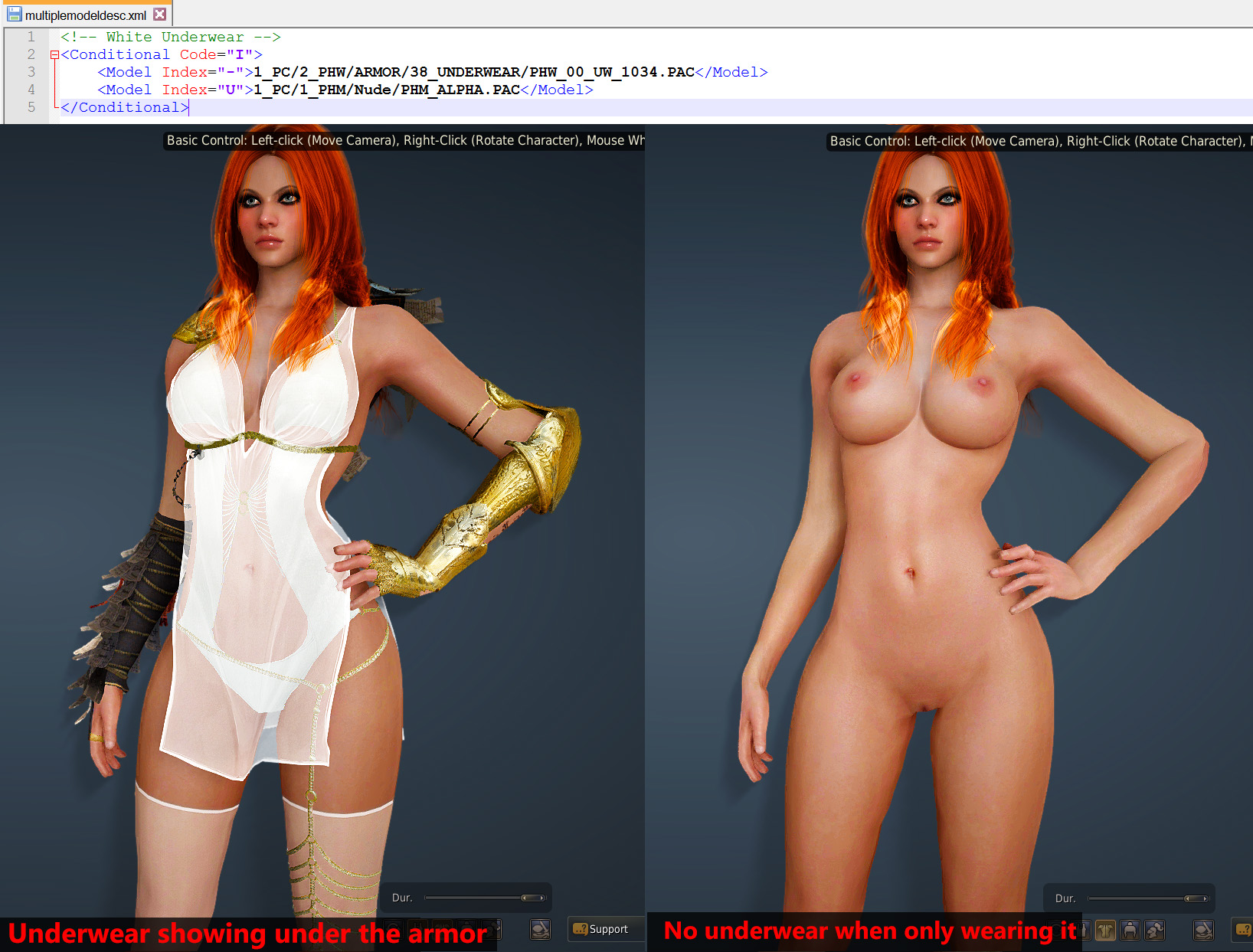Collapse the Conditional block fold marker
Viewport: 1253px width, 952px height.
click(54, 55)
